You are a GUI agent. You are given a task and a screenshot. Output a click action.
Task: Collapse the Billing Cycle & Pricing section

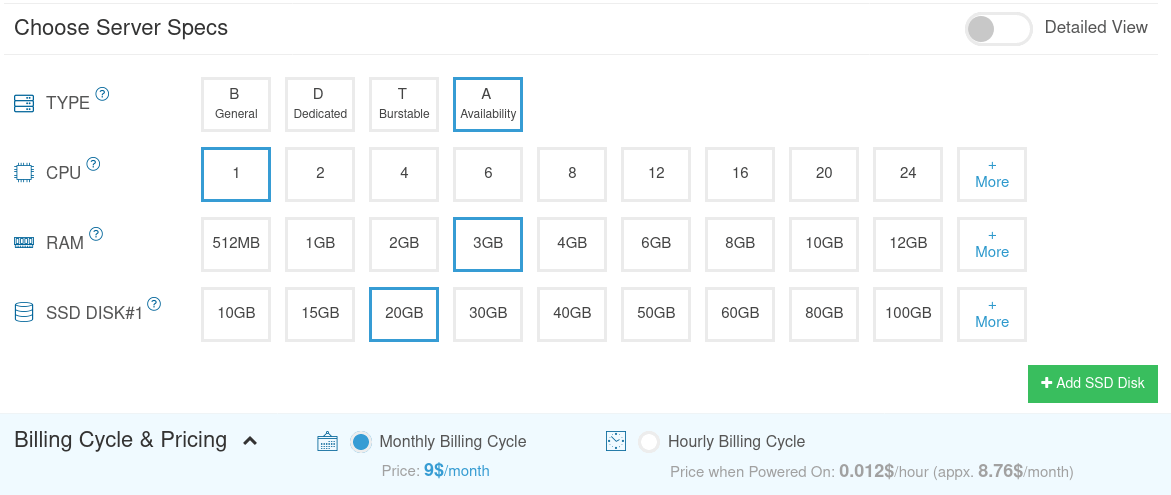click(x=250, y=441)
